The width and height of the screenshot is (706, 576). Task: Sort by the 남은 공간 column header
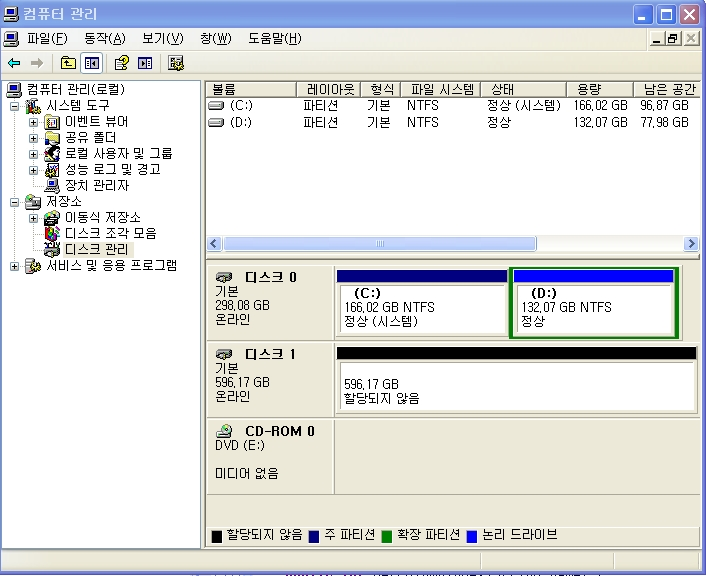pos(666,89)
